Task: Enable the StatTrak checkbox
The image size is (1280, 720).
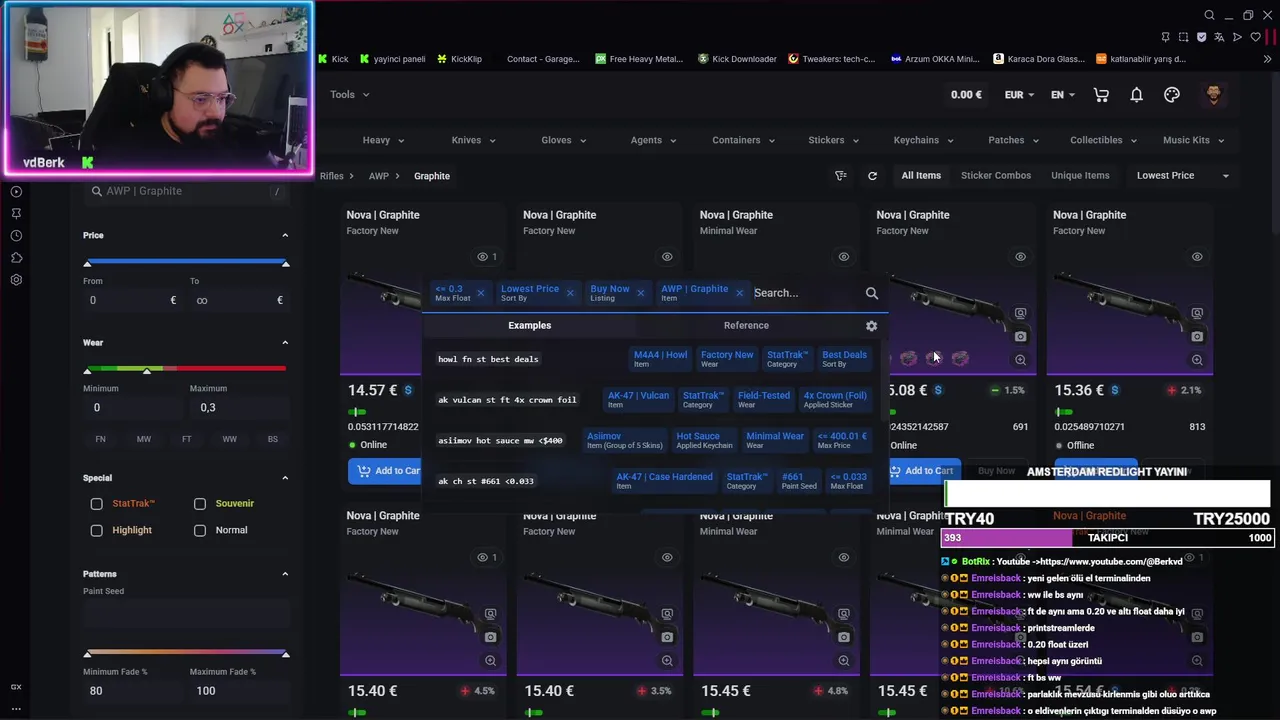Action: (97, 504)
